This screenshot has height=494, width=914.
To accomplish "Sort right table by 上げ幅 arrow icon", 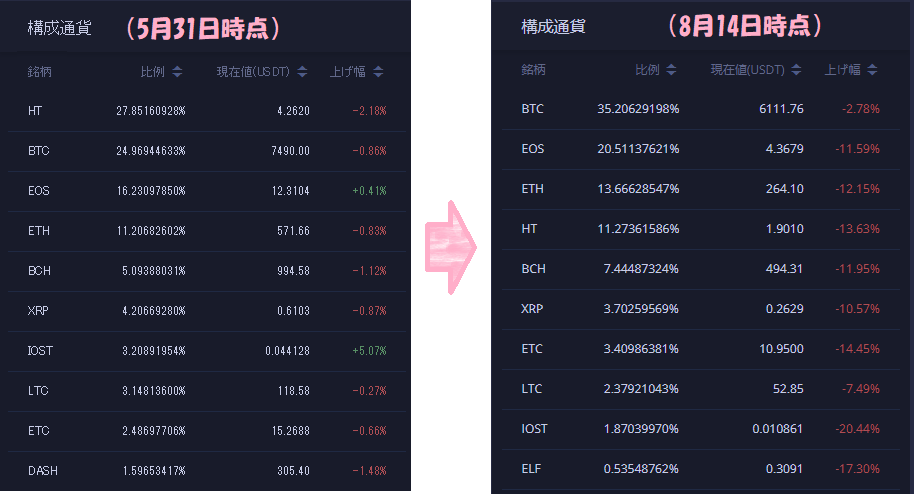I will (873, 70).
